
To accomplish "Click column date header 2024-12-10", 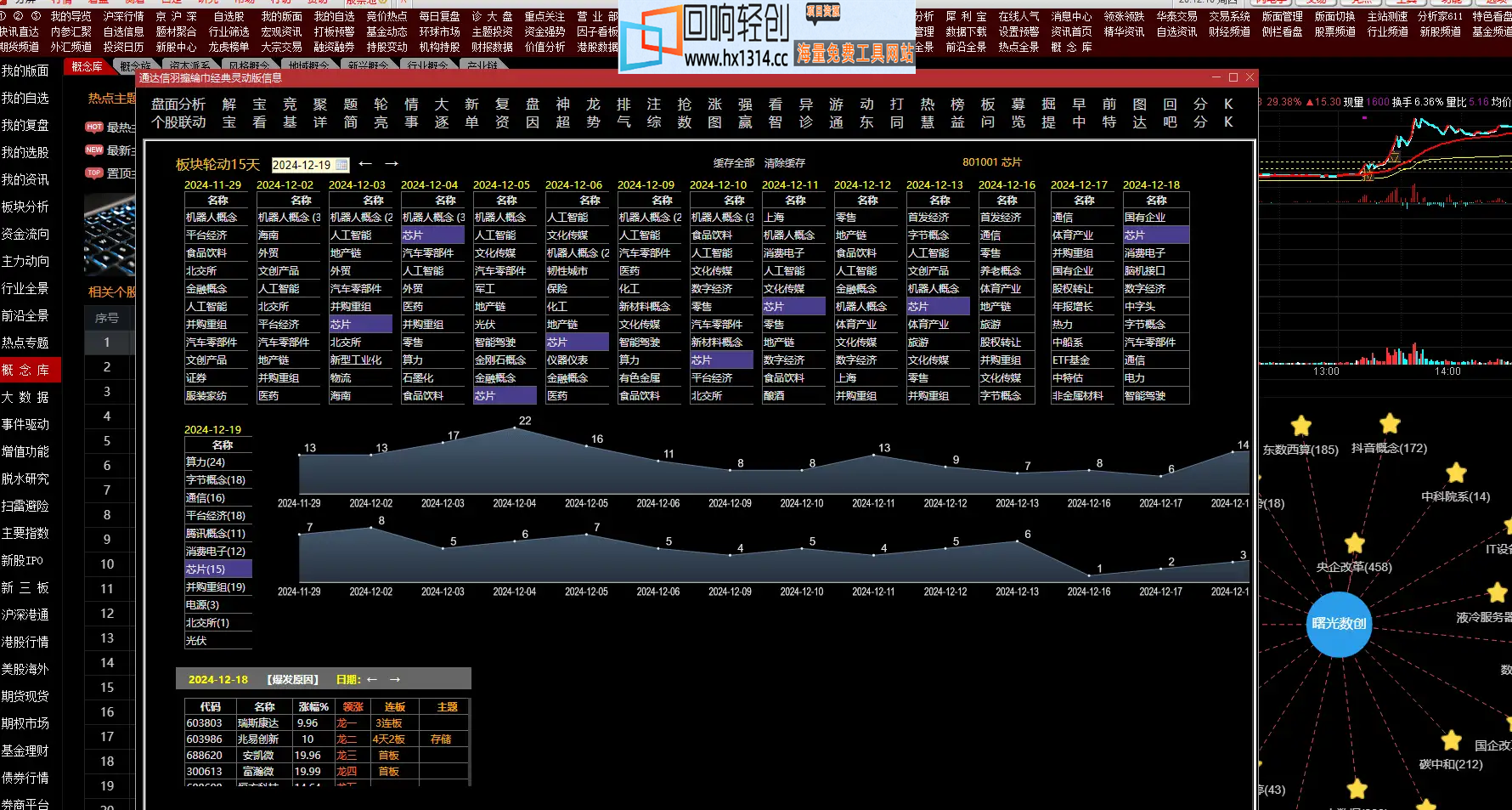I will coord(719,184).
